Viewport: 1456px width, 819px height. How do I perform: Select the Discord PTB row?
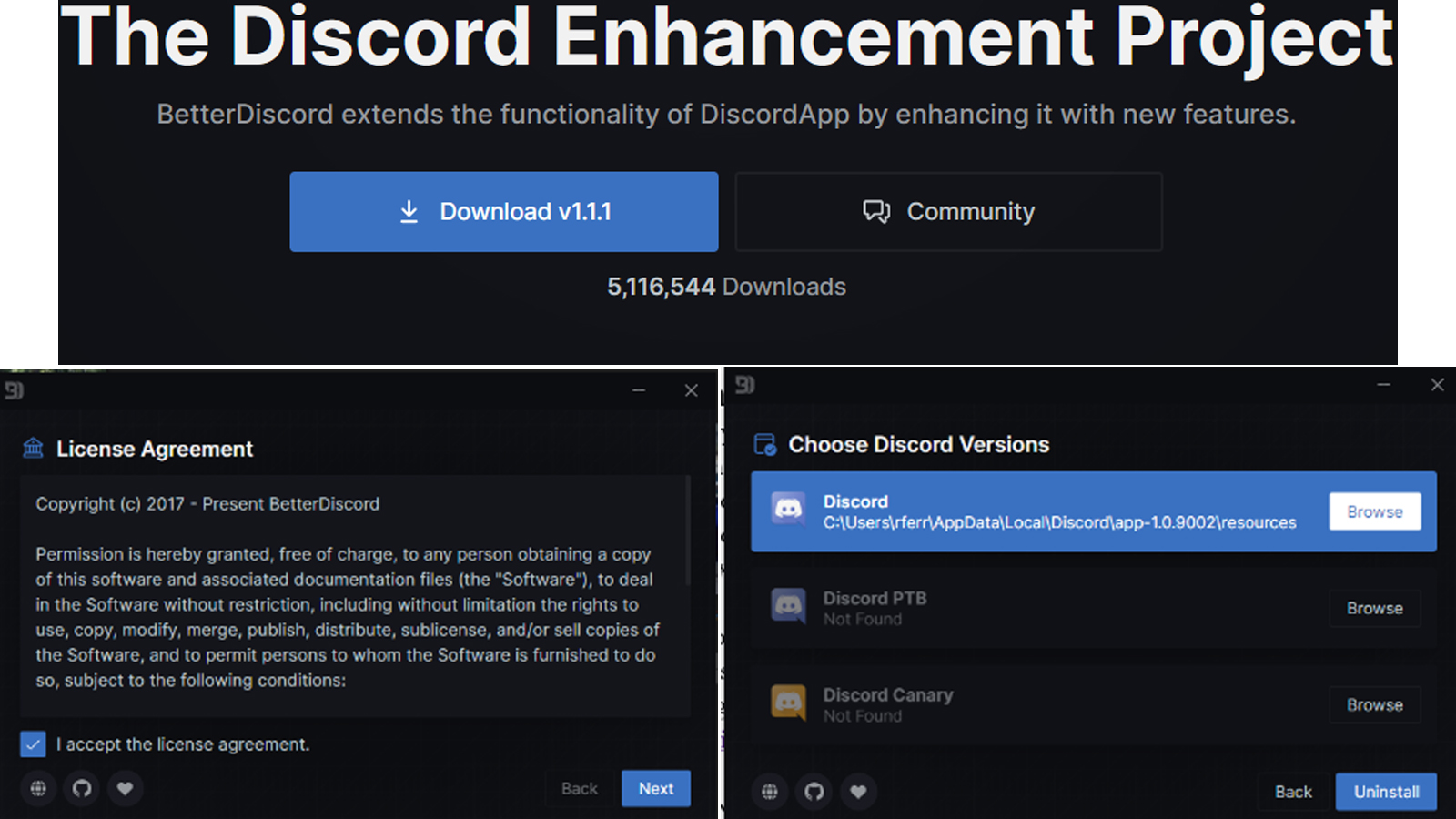tap(1094, 608)
